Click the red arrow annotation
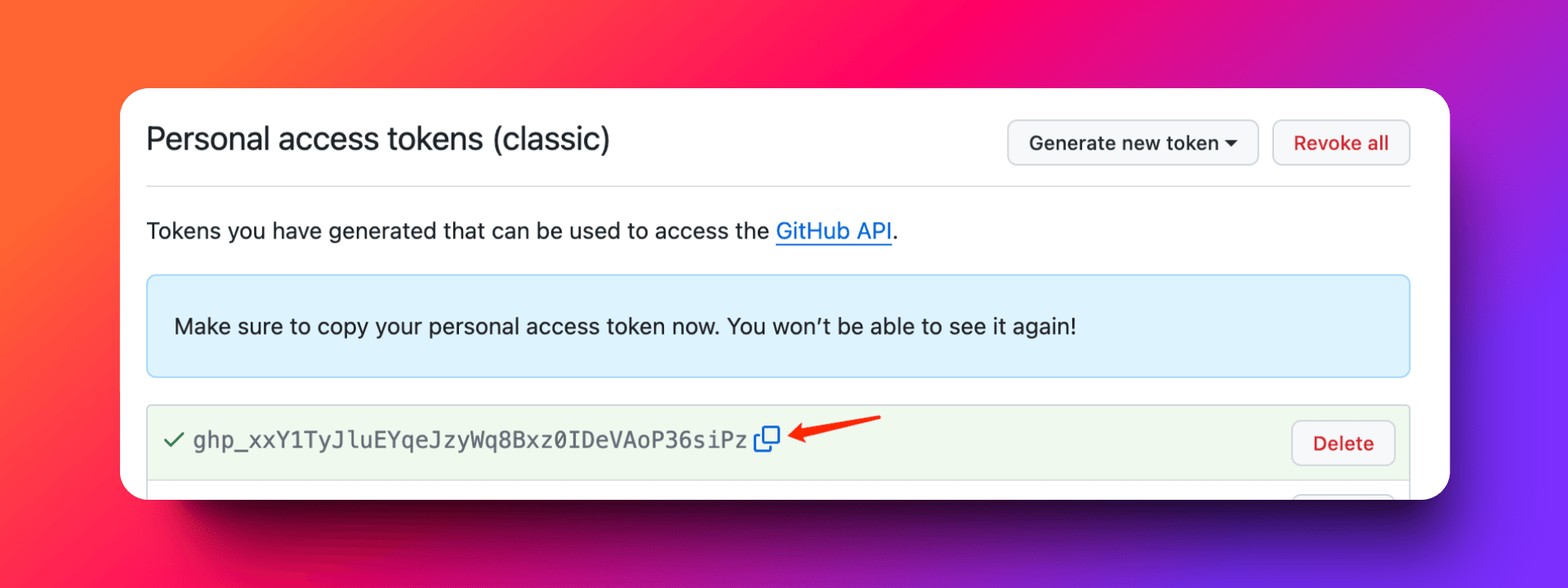The height and width of the screenshot is (588, 1568). tap(834, 427)
